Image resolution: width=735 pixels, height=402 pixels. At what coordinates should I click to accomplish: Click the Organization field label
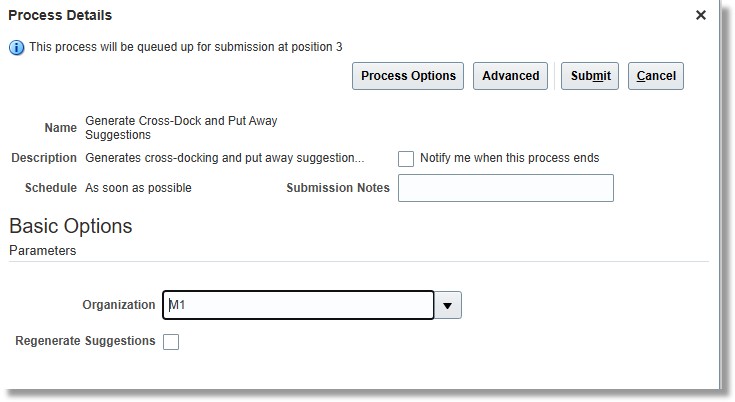click(119, 305)
